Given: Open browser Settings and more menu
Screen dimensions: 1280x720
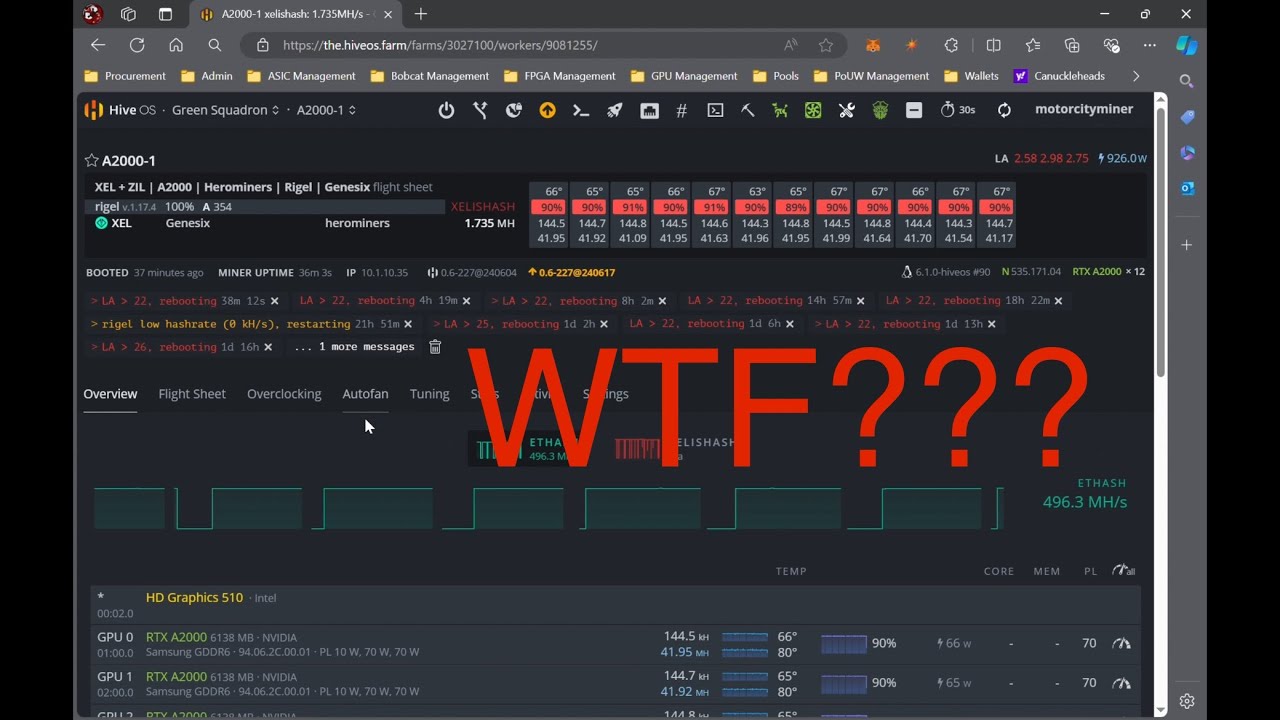Looking at the screenshot, I should click(x=1150, y=45).
